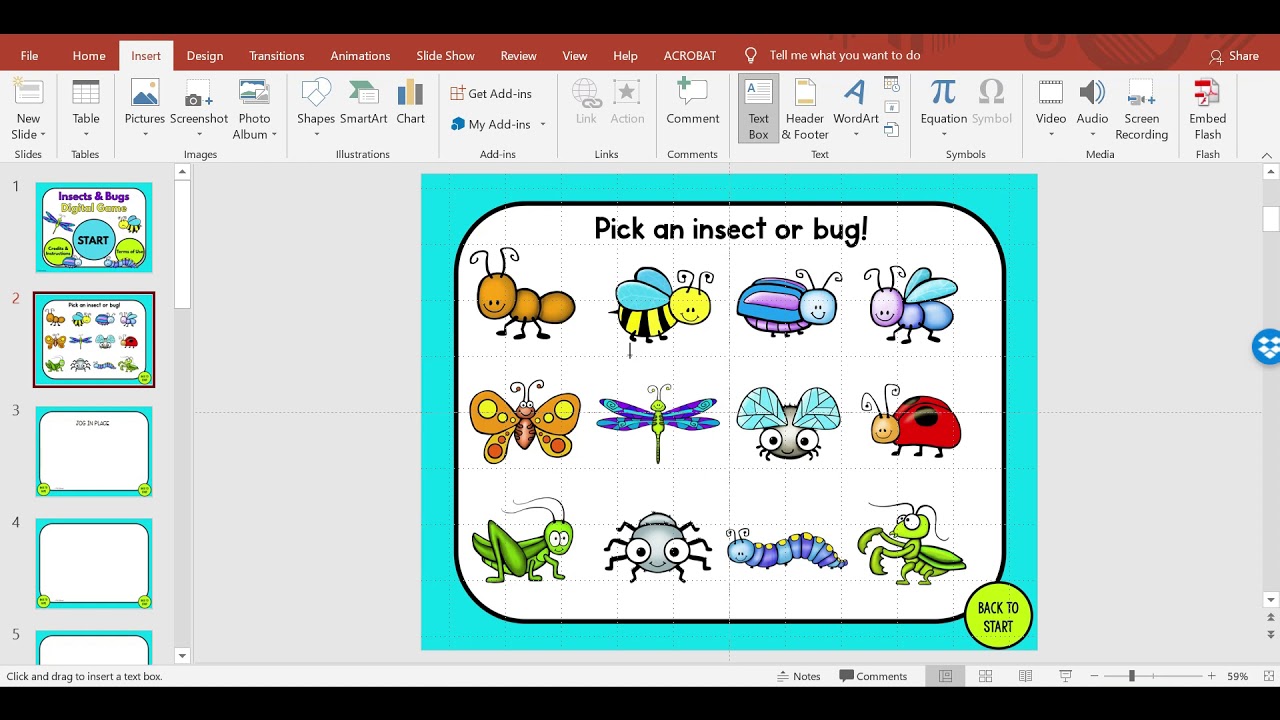The image size is (1280, 720).
Task: Click the Get Add-ins button
Action: point(491,94)
